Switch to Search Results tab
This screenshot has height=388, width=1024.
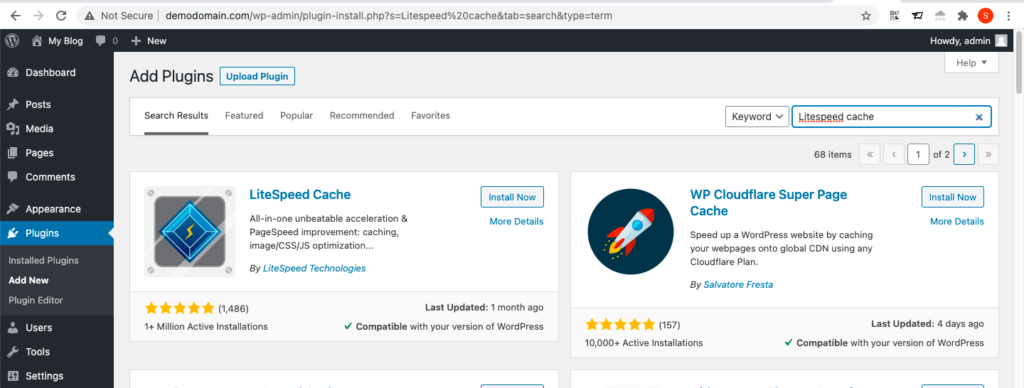tap(176, 116)
